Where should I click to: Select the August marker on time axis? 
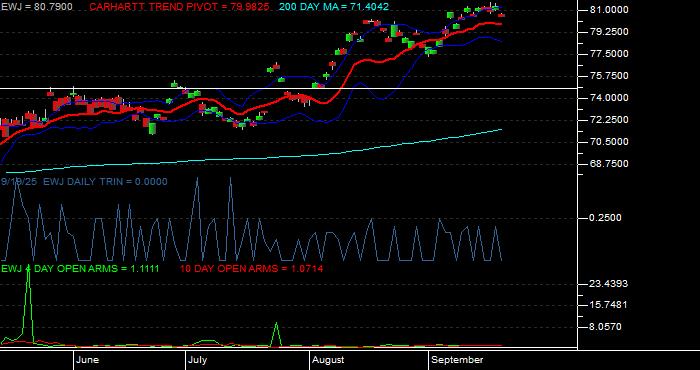[328, 360]
